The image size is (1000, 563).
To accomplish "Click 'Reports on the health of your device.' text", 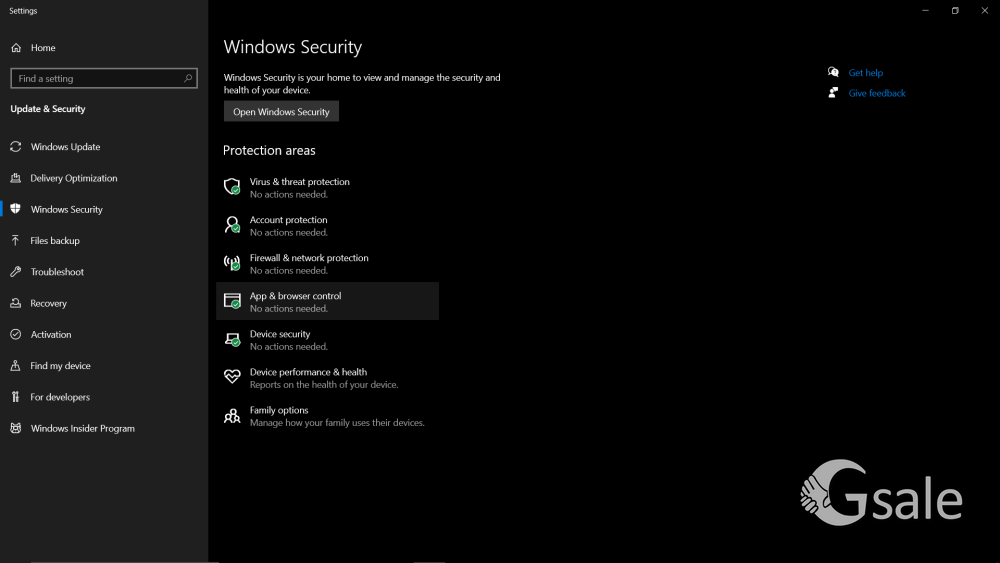I will click(x=324, y=384).
